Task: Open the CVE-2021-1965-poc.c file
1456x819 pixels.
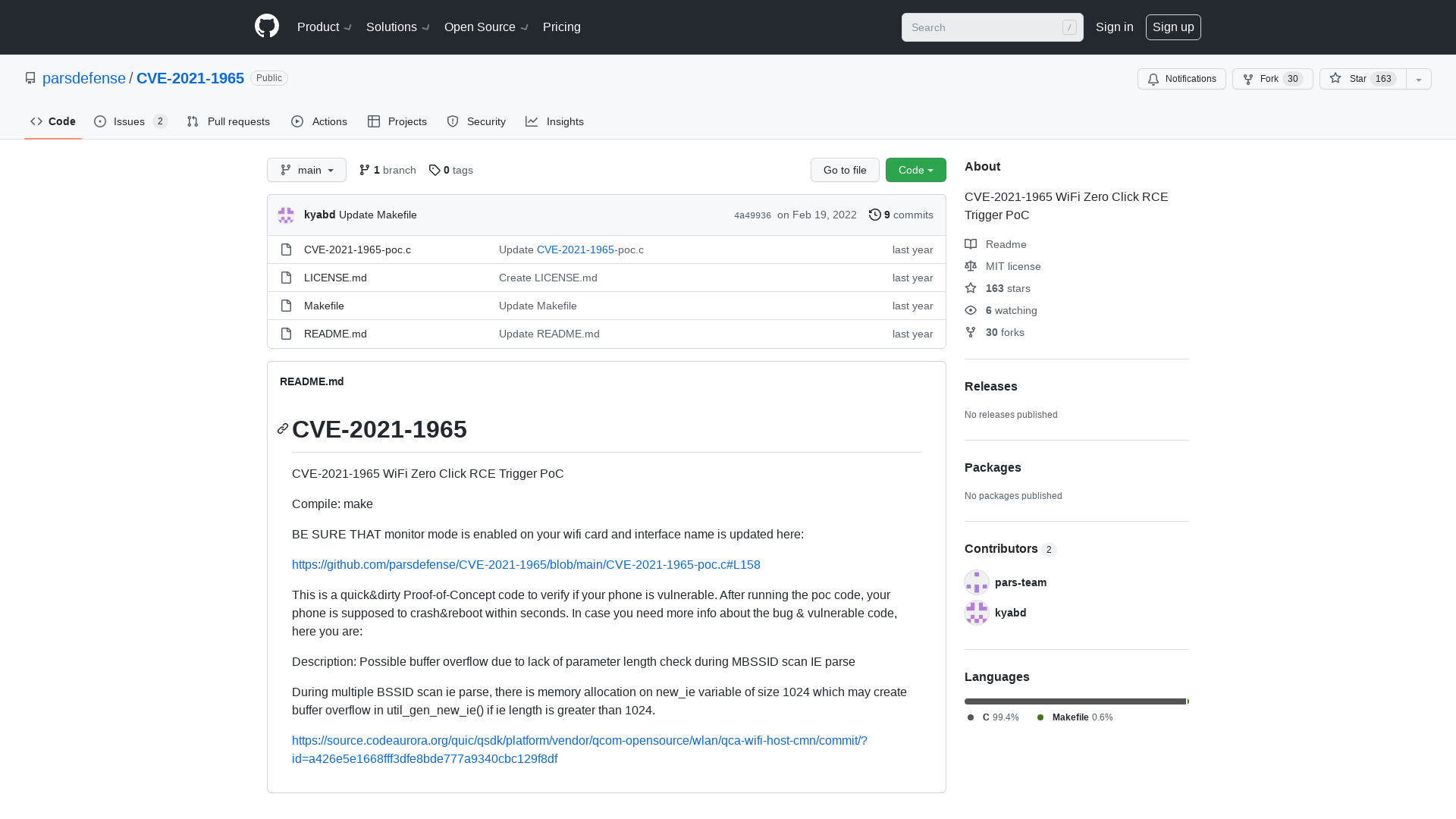Action: 357,249
